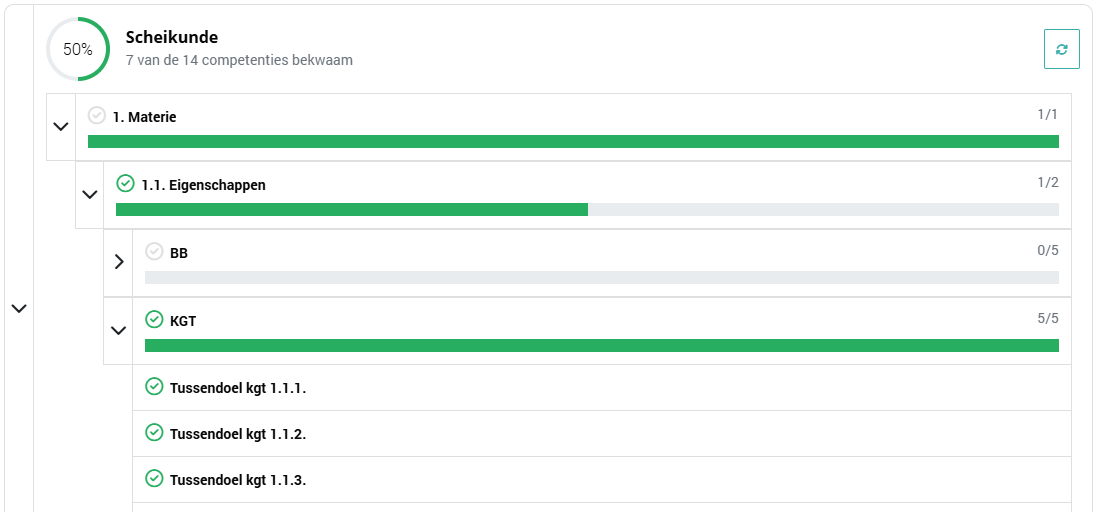1099x512 pixels.
Task: Click the green check beside 1.1. Eigenschappen
Action: click(125, 183)
